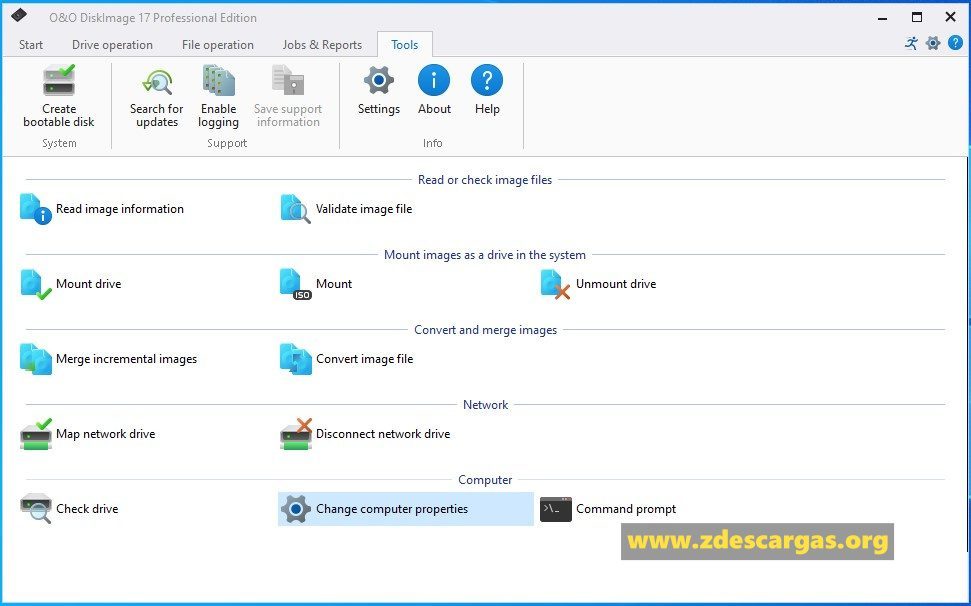Click the Create bootable disk icon
Image resolution: width=971 pixels, height=606 pixels.
[59, 80]
